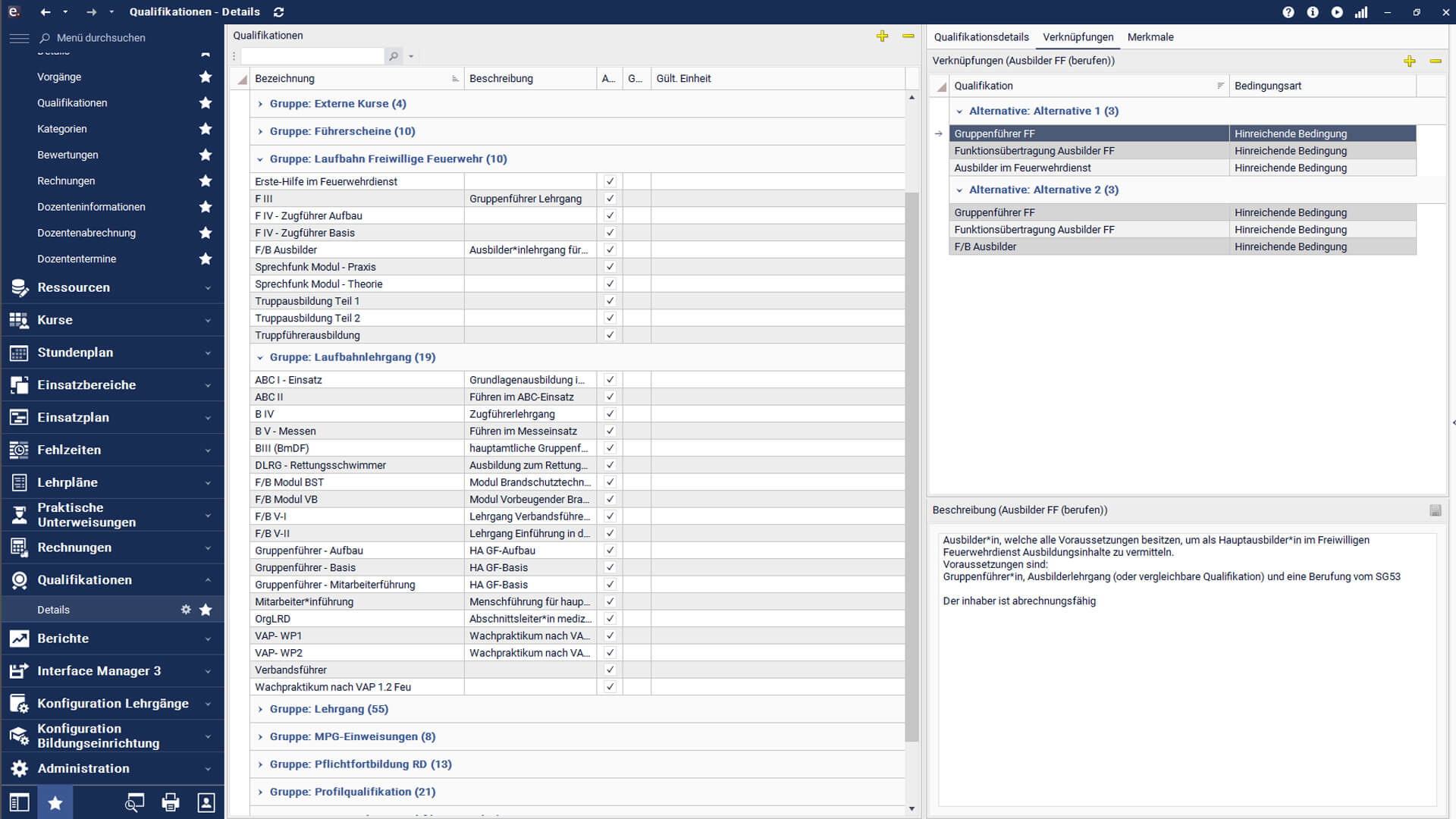Toggle checkbox for ABC II row
Image resolution: width=1456 pixels, height=819 pixels.
pyautogui.click(x=610, y=397)
